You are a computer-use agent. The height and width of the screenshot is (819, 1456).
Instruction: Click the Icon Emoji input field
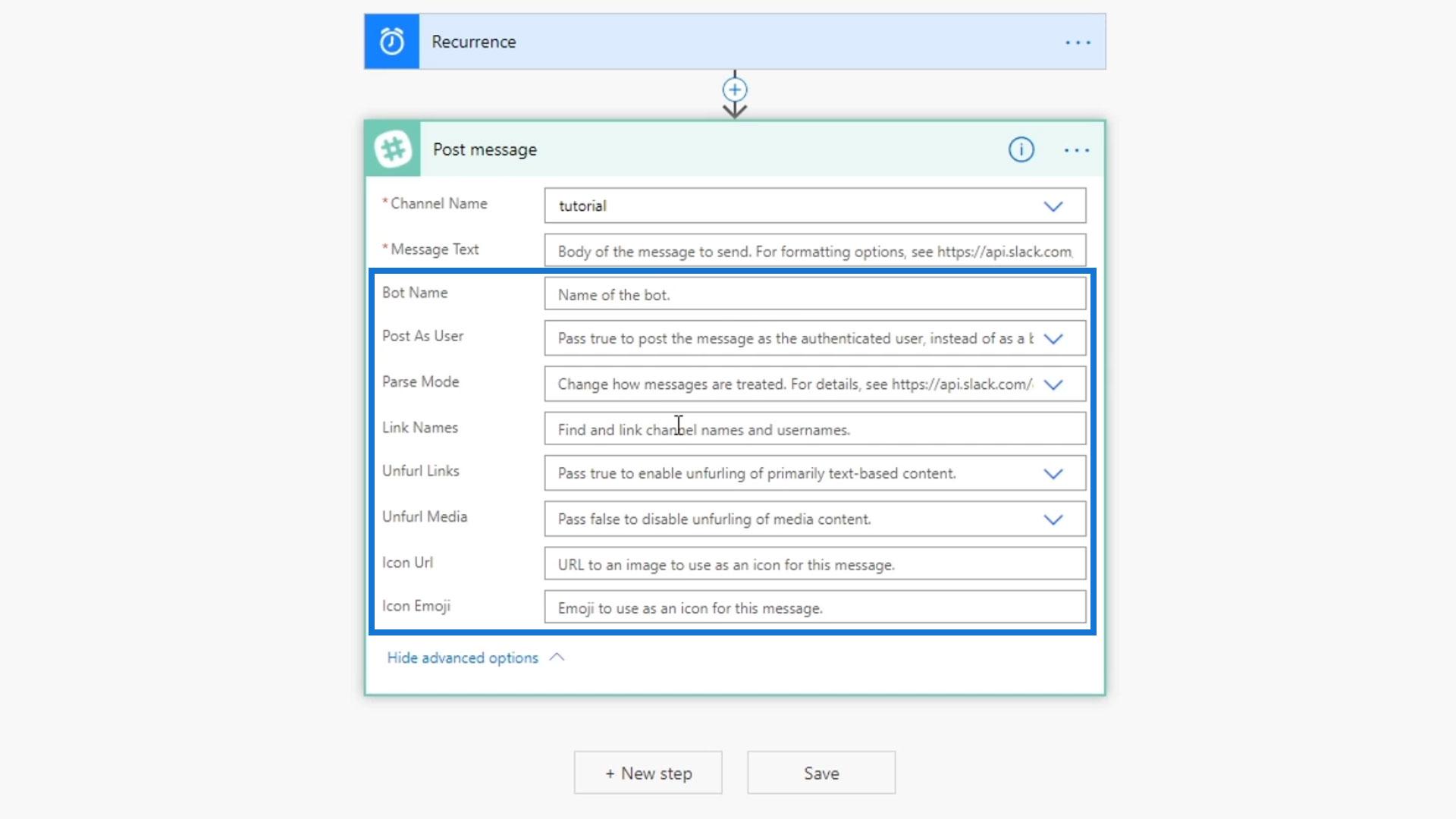pyautogui.click(x=814, y=607)
